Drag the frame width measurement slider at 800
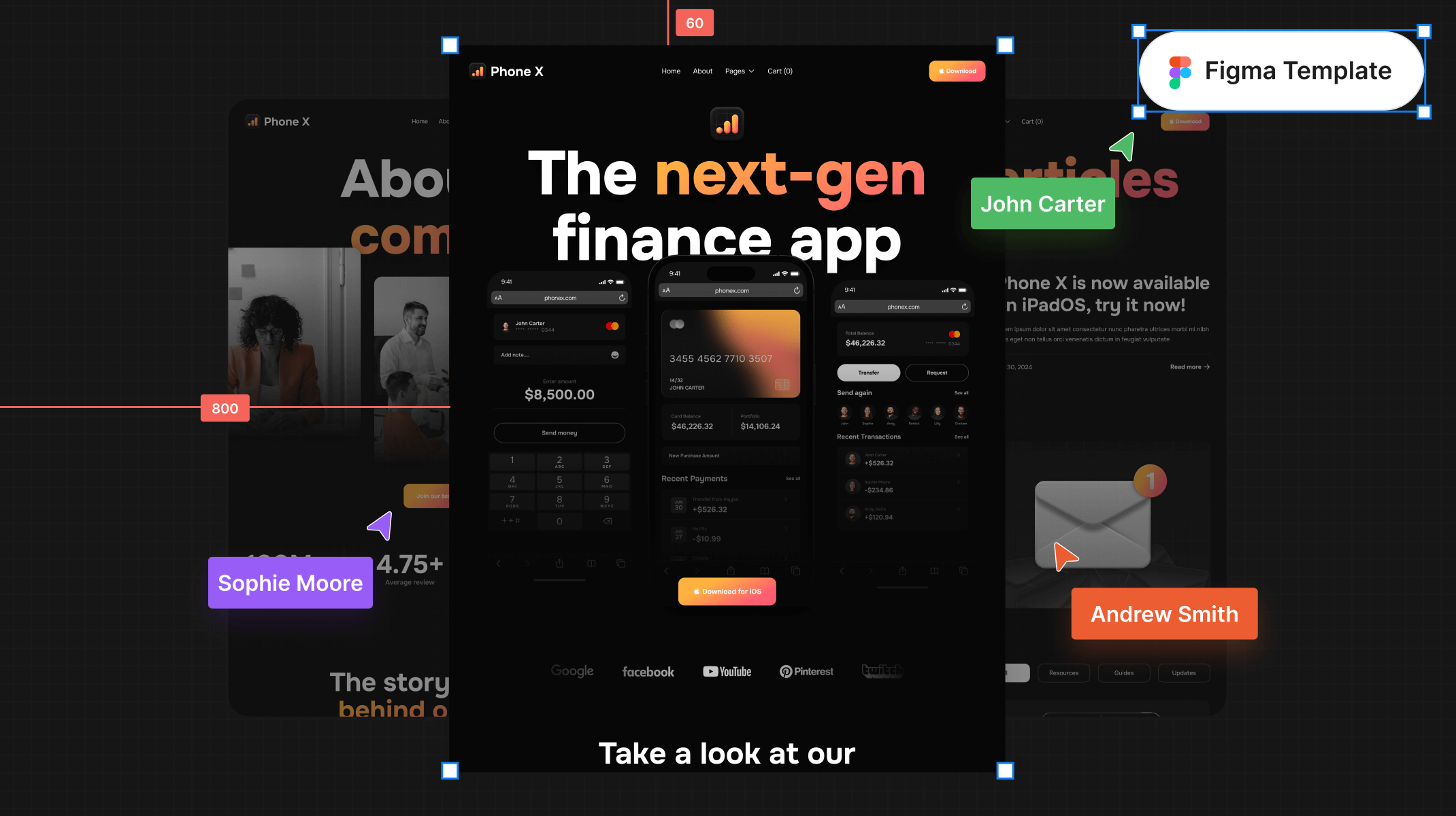 coord(225,408)
